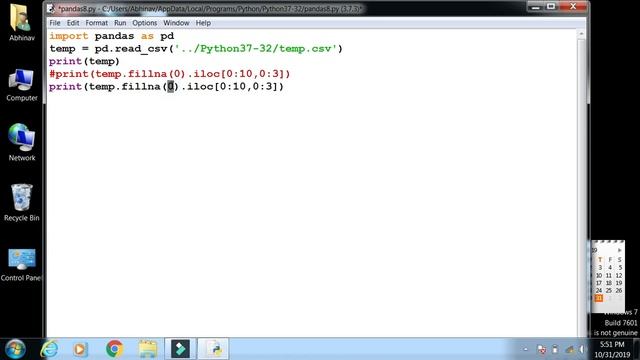This screenshot has width=640, height=360.
Task: Click highlighted 0 inside fillna parentheses
Action: pyautogui.click(x=171, y=87)
